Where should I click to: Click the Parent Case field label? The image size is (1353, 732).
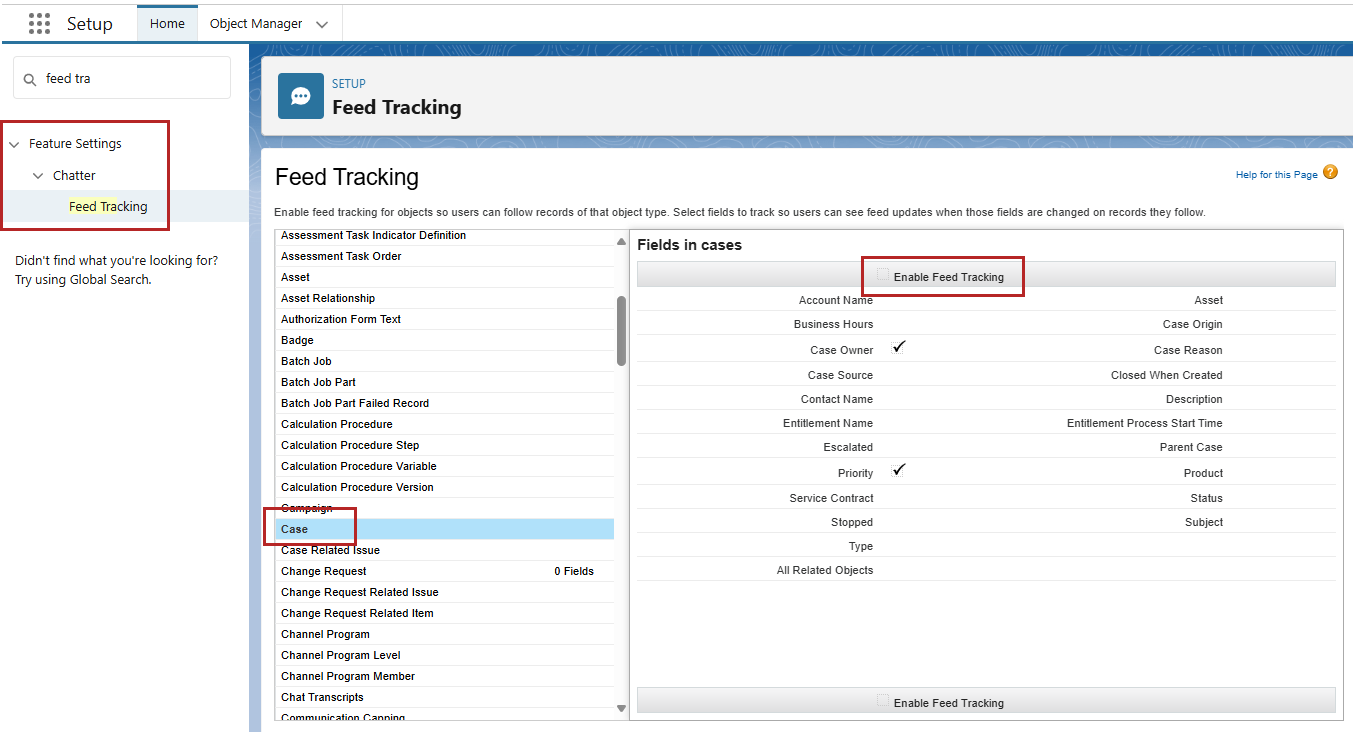[x=1191, y=447]
